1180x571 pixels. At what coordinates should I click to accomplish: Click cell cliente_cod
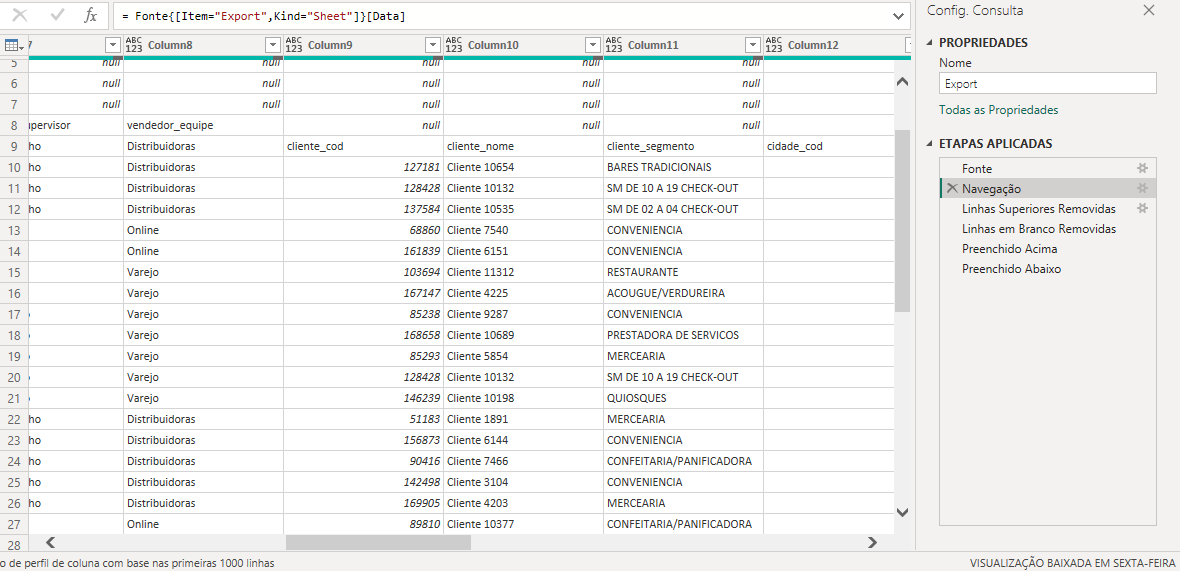click(363, 146)
